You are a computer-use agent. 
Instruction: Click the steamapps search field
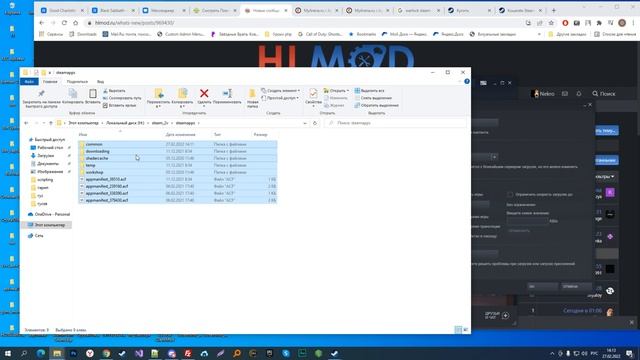395,123
